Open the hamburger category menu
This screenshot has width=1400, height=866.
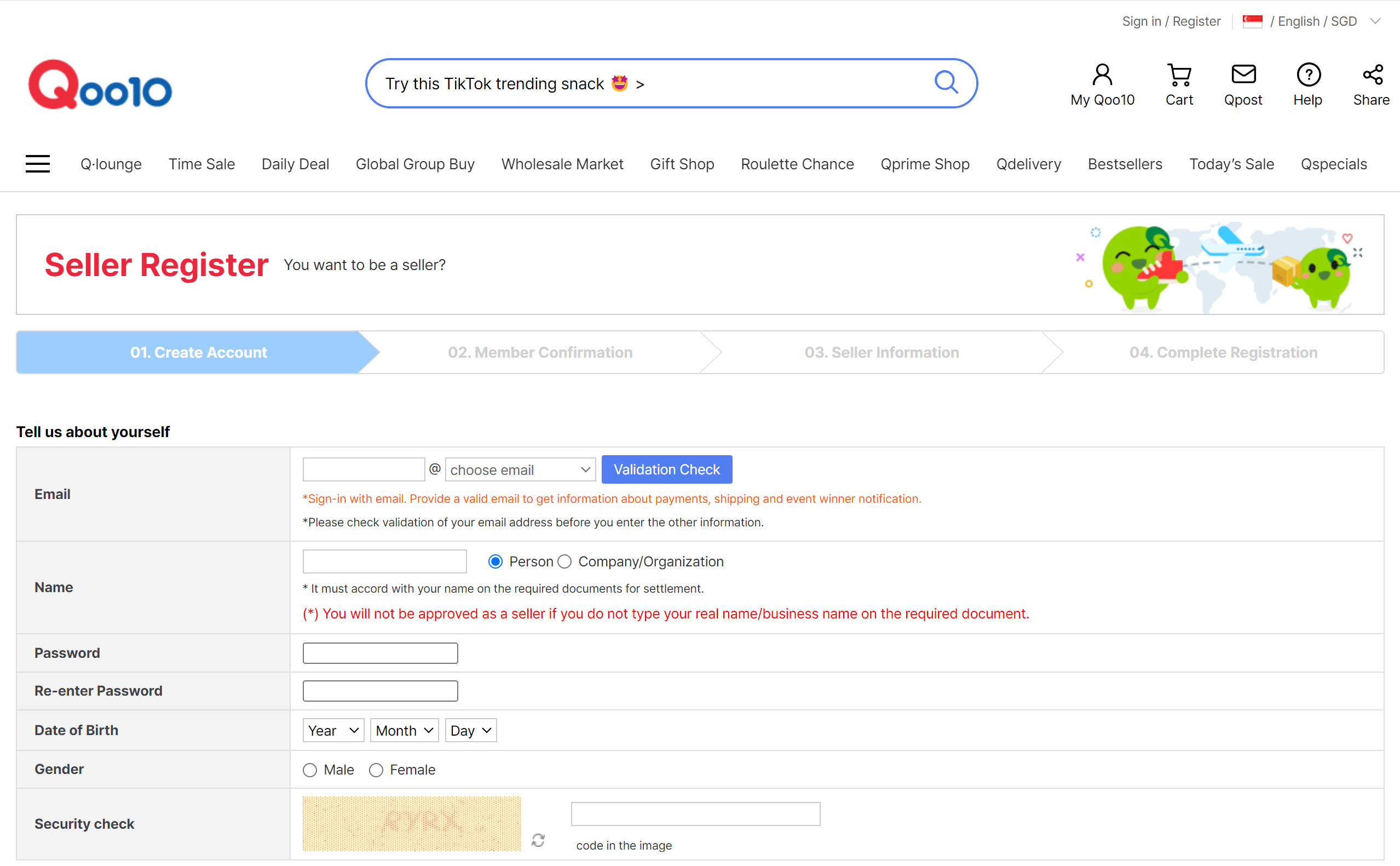pos(38,164)
